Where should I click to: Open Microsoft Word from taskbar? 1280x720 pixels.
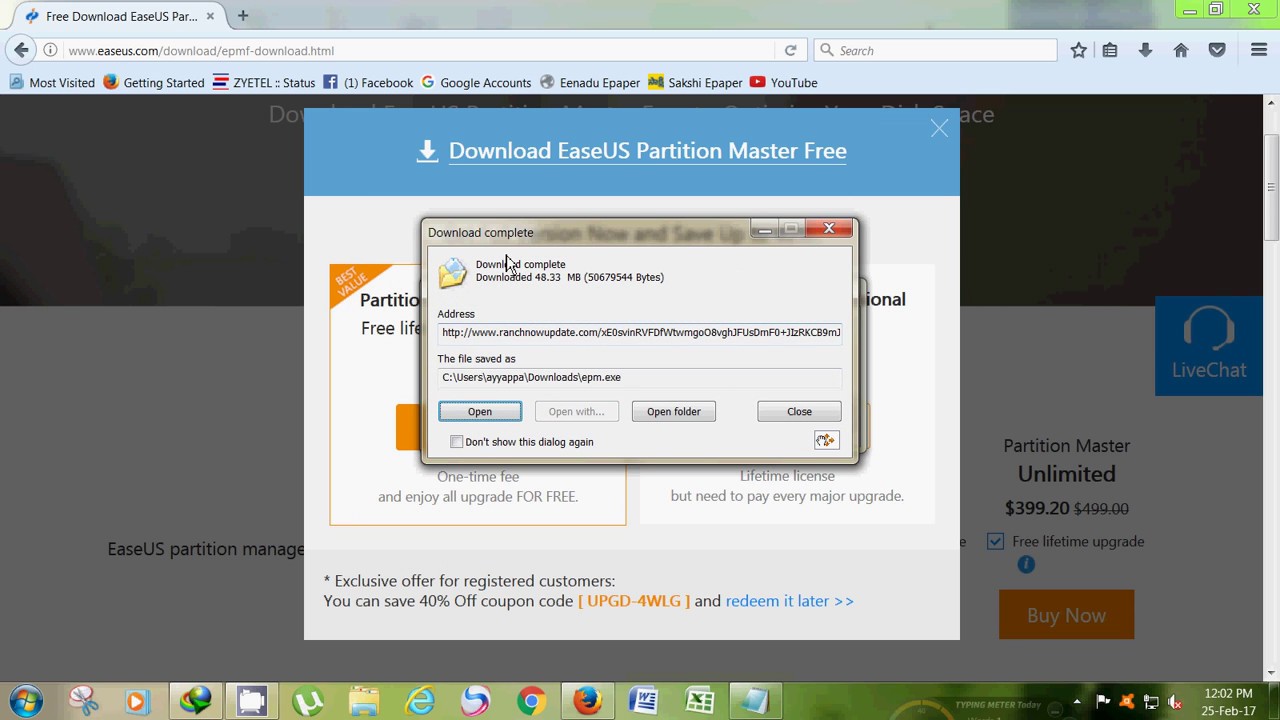[644, 701]
